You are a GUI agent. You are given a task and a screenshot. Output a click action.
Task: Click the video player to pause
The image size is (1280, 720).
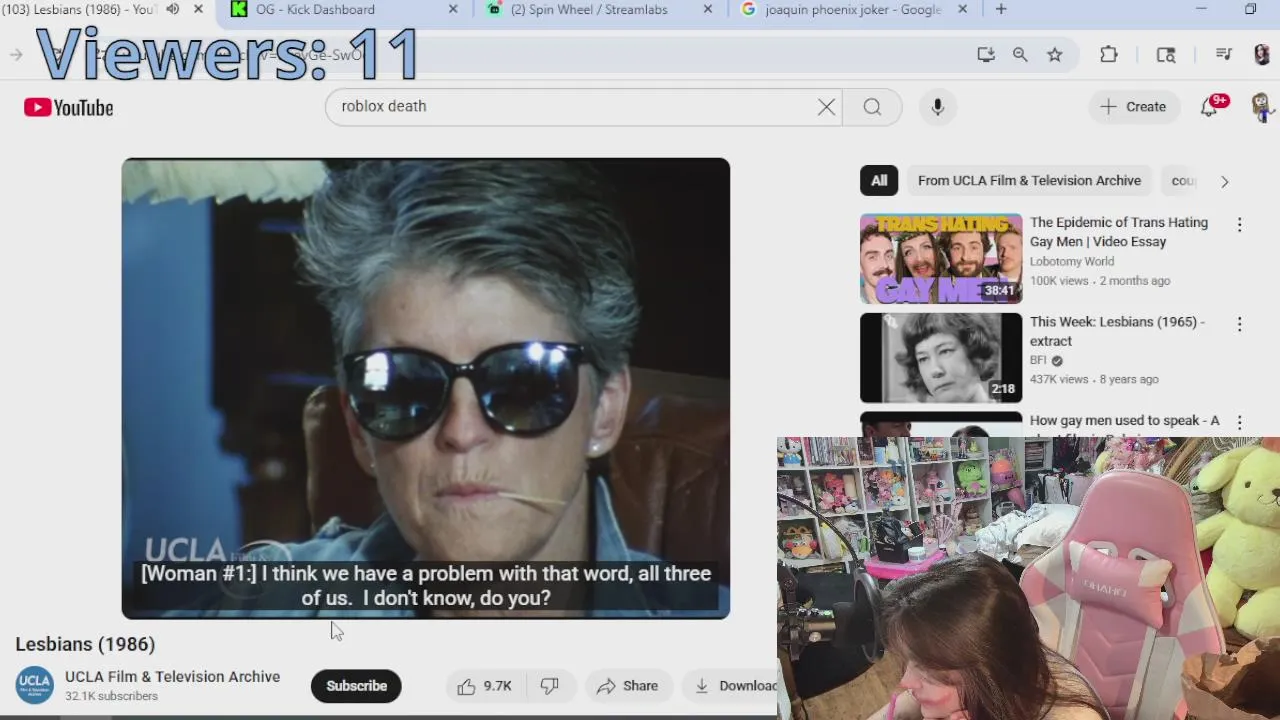(426, 388)
